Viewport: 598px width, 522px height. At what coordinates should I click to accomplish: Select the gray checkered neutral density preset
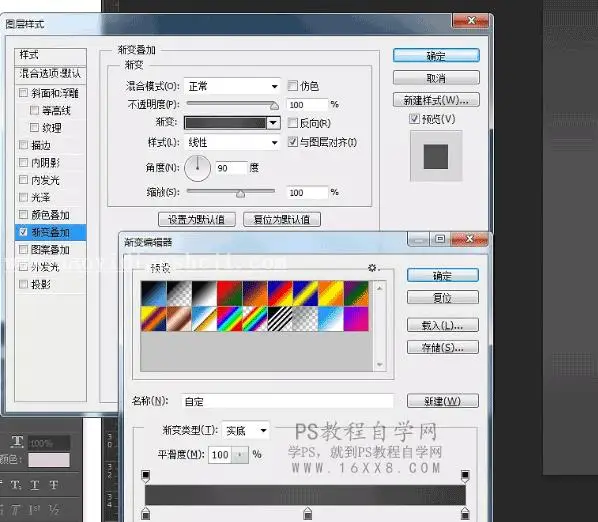point(305,319)
